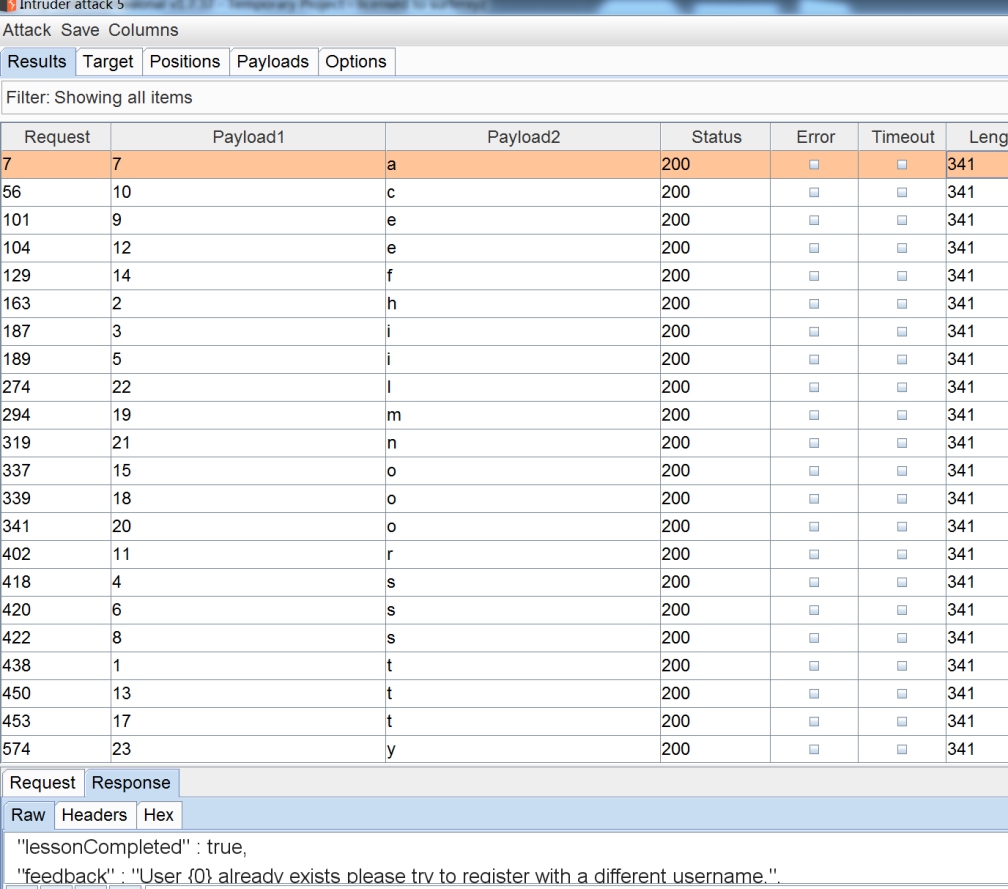Screen dimensions: 1008x889
Task: Toggle Error checkbox in request 129 row
Action: point(814,276)
